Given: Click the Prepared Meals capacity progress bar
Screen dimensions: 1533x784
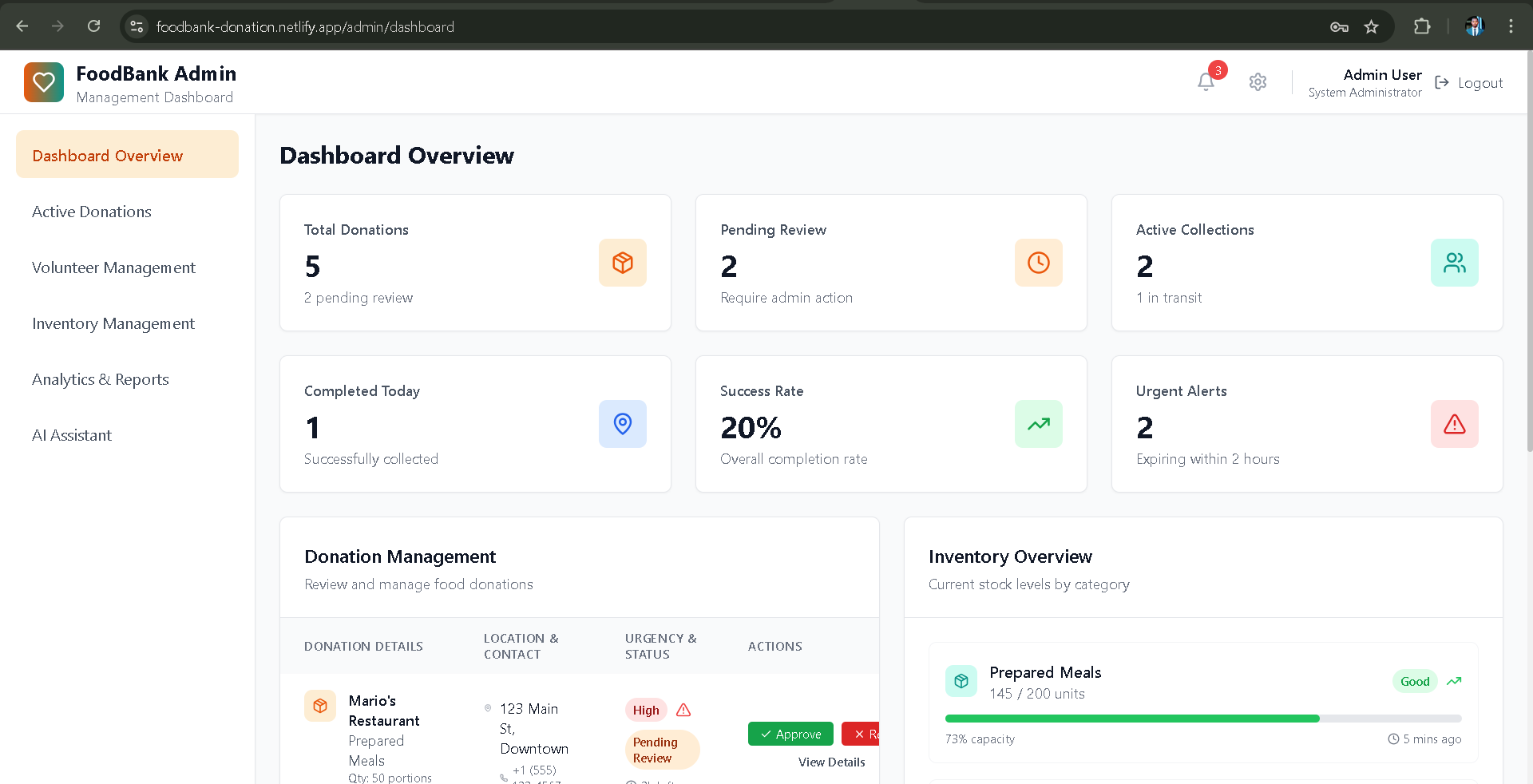Looking at the screenshot, I should tap(1202, 719).
